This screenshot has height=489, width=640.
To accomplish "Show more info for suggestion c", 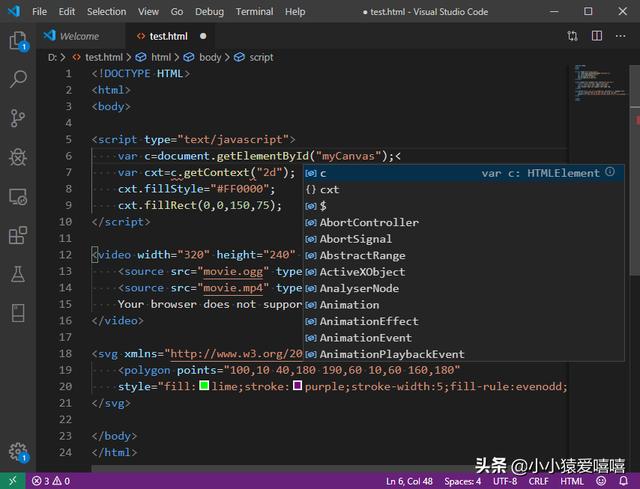I will [x=610, y=172].
